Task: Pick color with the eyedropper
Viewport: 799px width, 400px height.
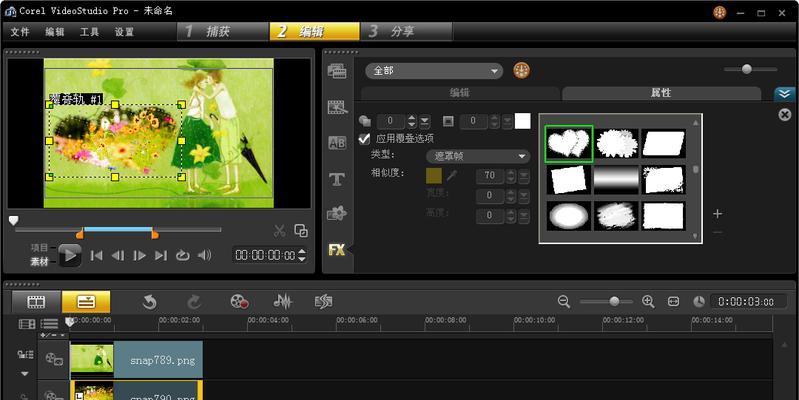Action: [x=451, y=175]
